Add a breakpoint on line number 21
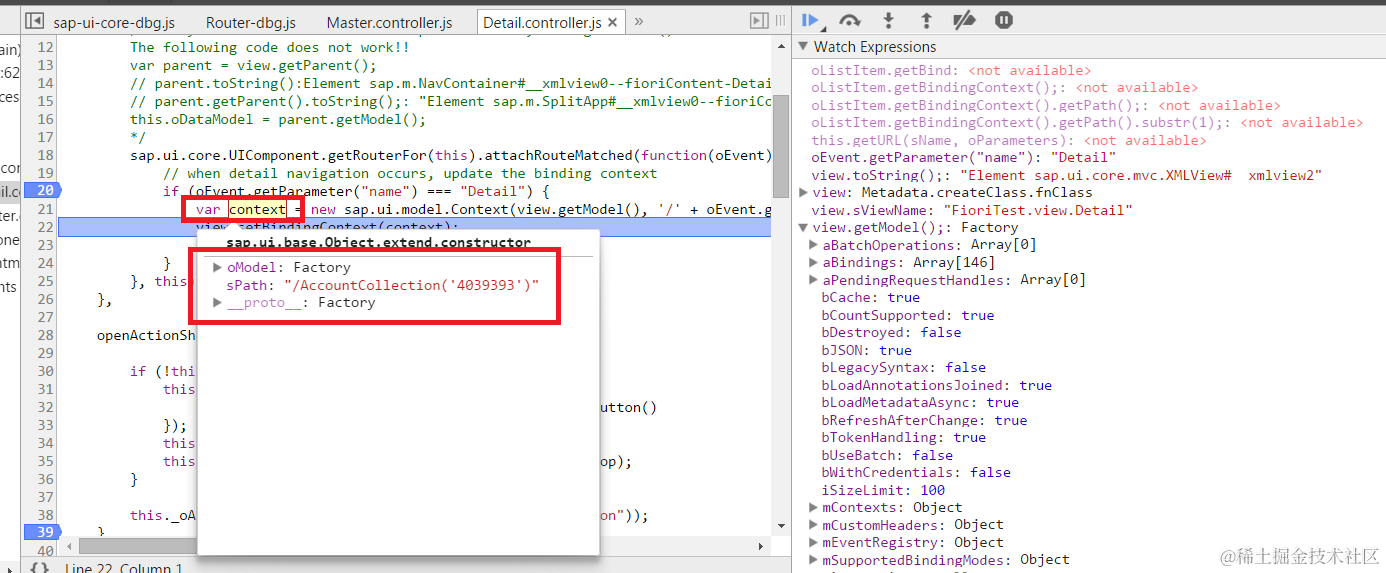This screenshot has width=1386, height=573. [x=43, y=209]
